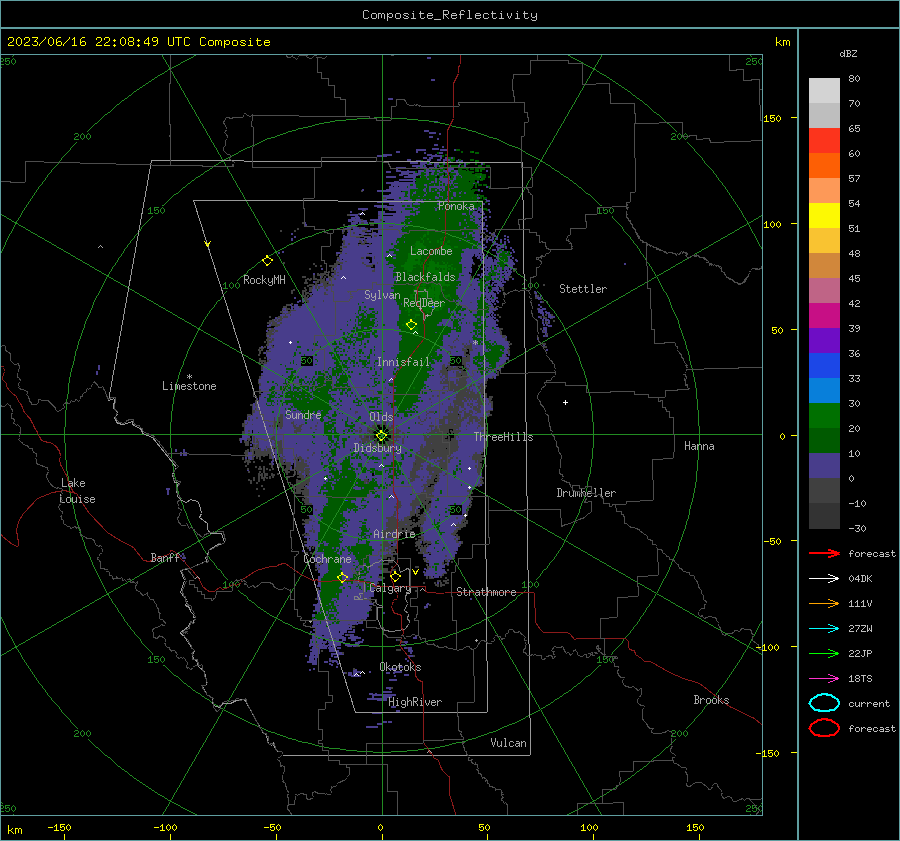Click the Sundre label
Screen dimensions: 900x841
303,414
